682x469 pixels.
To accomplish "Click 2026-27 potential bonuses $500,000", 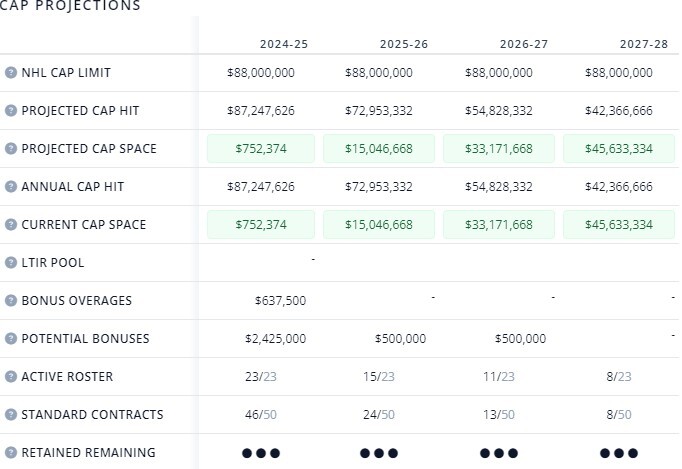I will coord(521,338).
